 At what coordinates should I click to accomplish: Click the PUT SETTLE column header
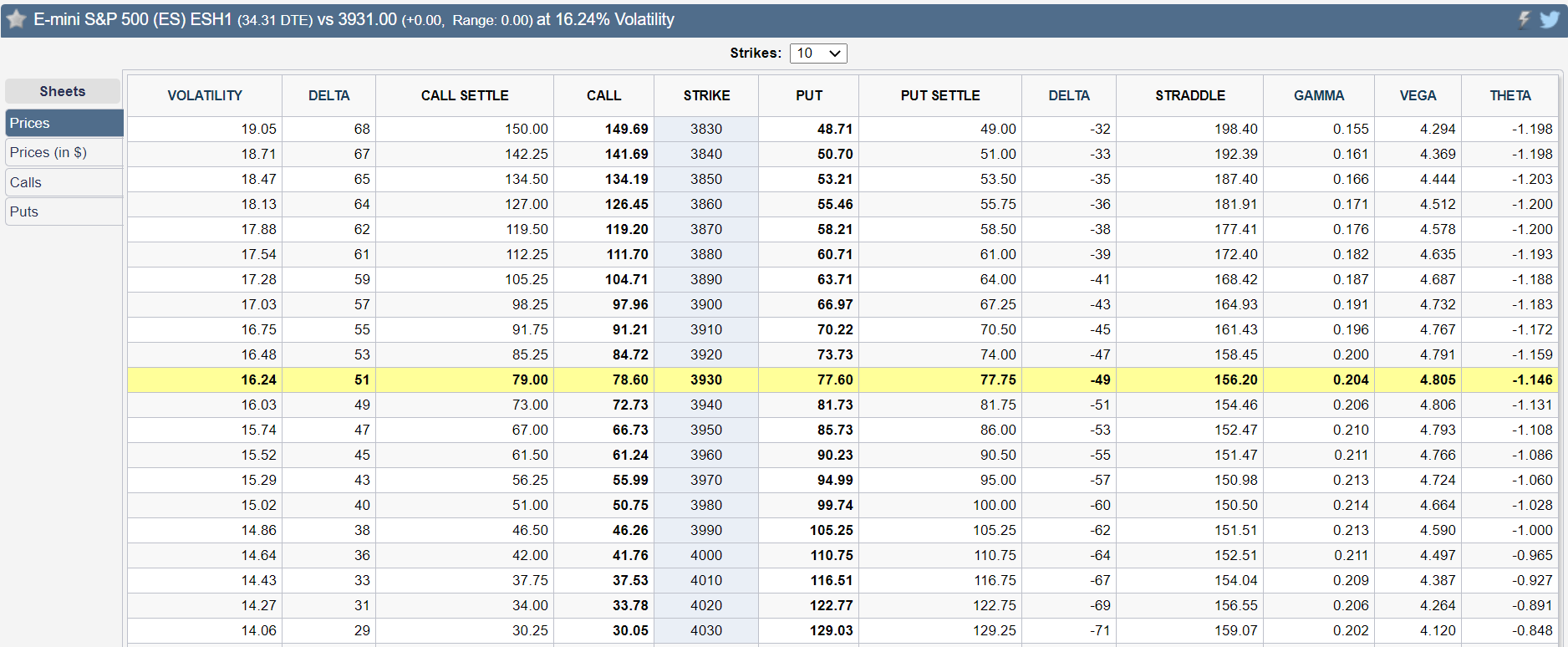pos(940,95)
